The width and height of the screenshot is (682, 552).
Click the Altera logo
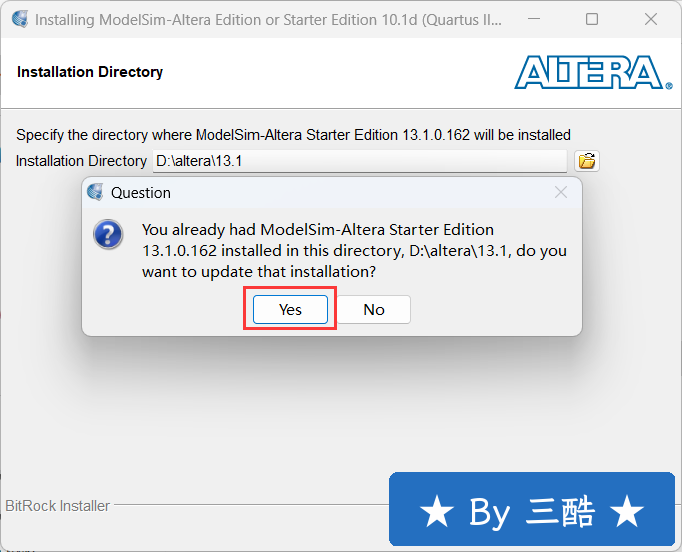593,72
